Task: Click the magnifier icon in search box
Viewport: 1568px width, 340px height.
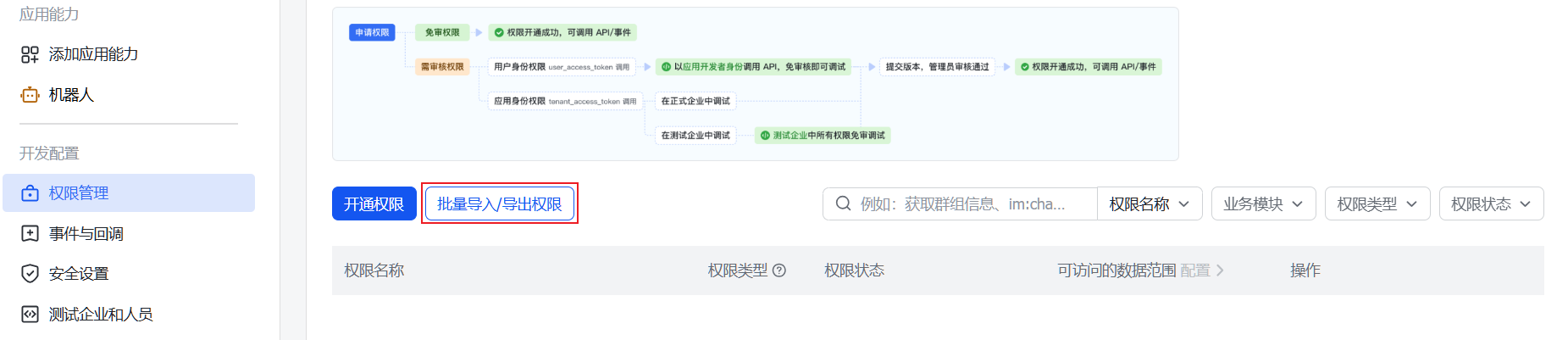Action: [x=843, y=203]
